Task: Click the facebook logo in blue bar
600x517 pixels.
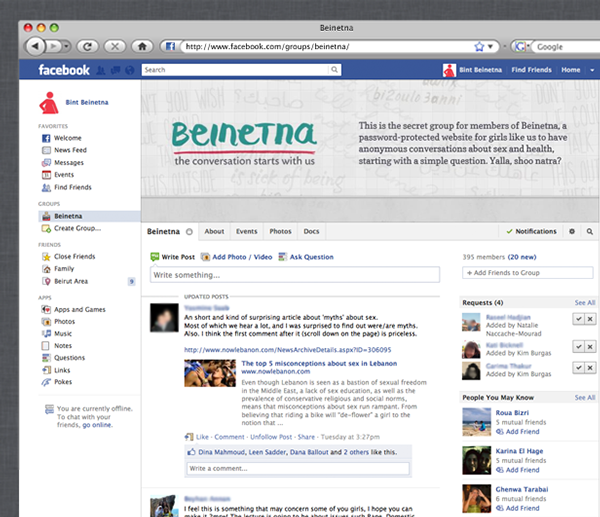Action: pos(64,70)
